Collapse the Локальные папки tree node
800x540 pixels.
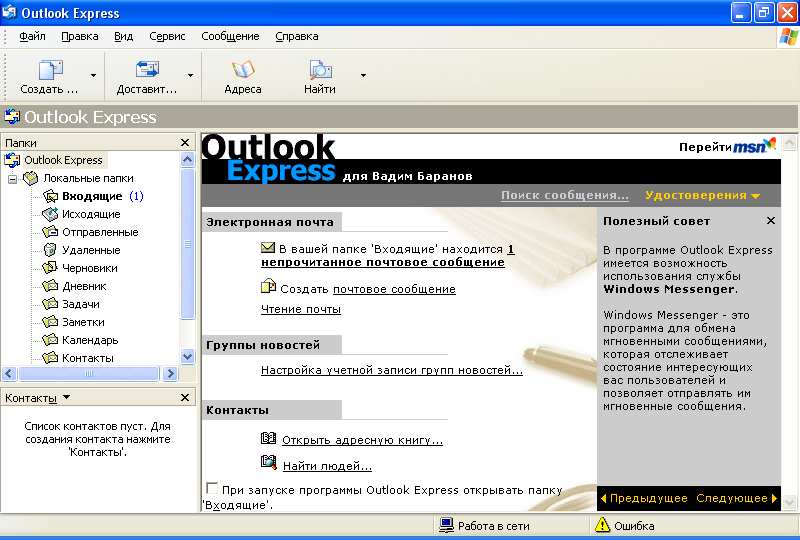[13, 179]
